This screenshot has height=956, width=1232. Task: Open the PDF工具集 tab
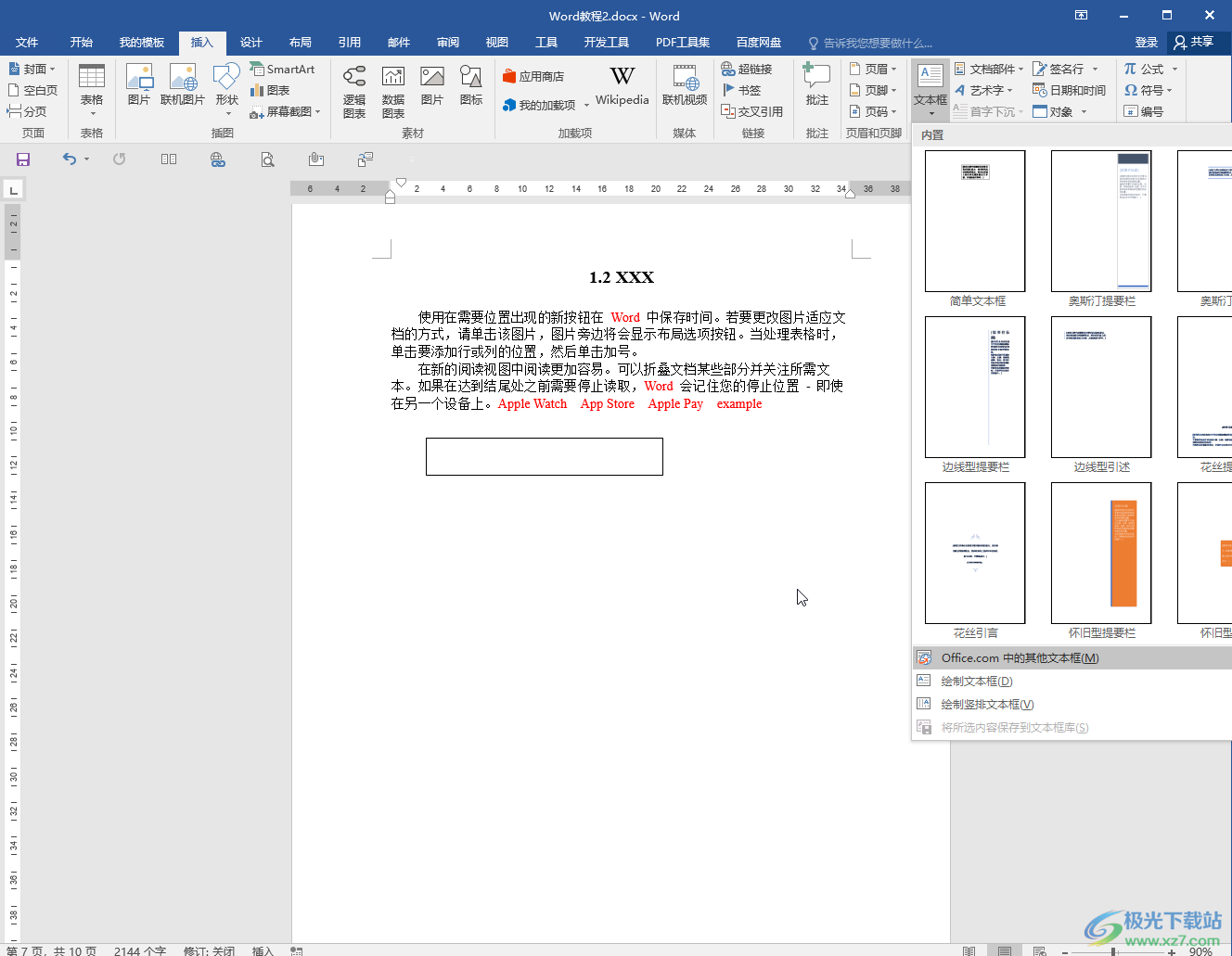click(683, 43)
